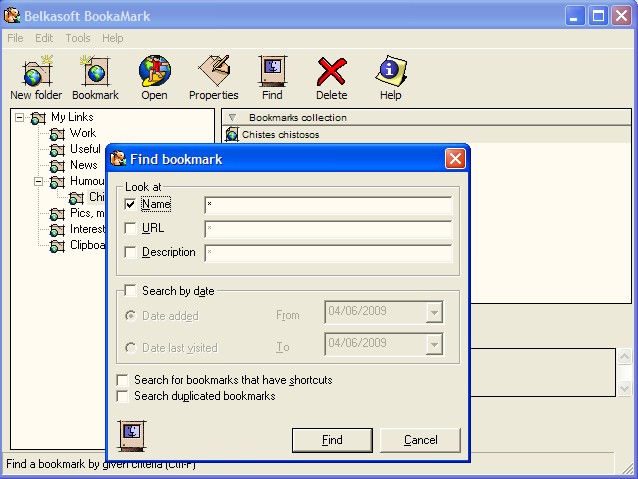Screen dimensions: 638x479
Task: Select the Date last visited radio button
Action: (131, 348)
